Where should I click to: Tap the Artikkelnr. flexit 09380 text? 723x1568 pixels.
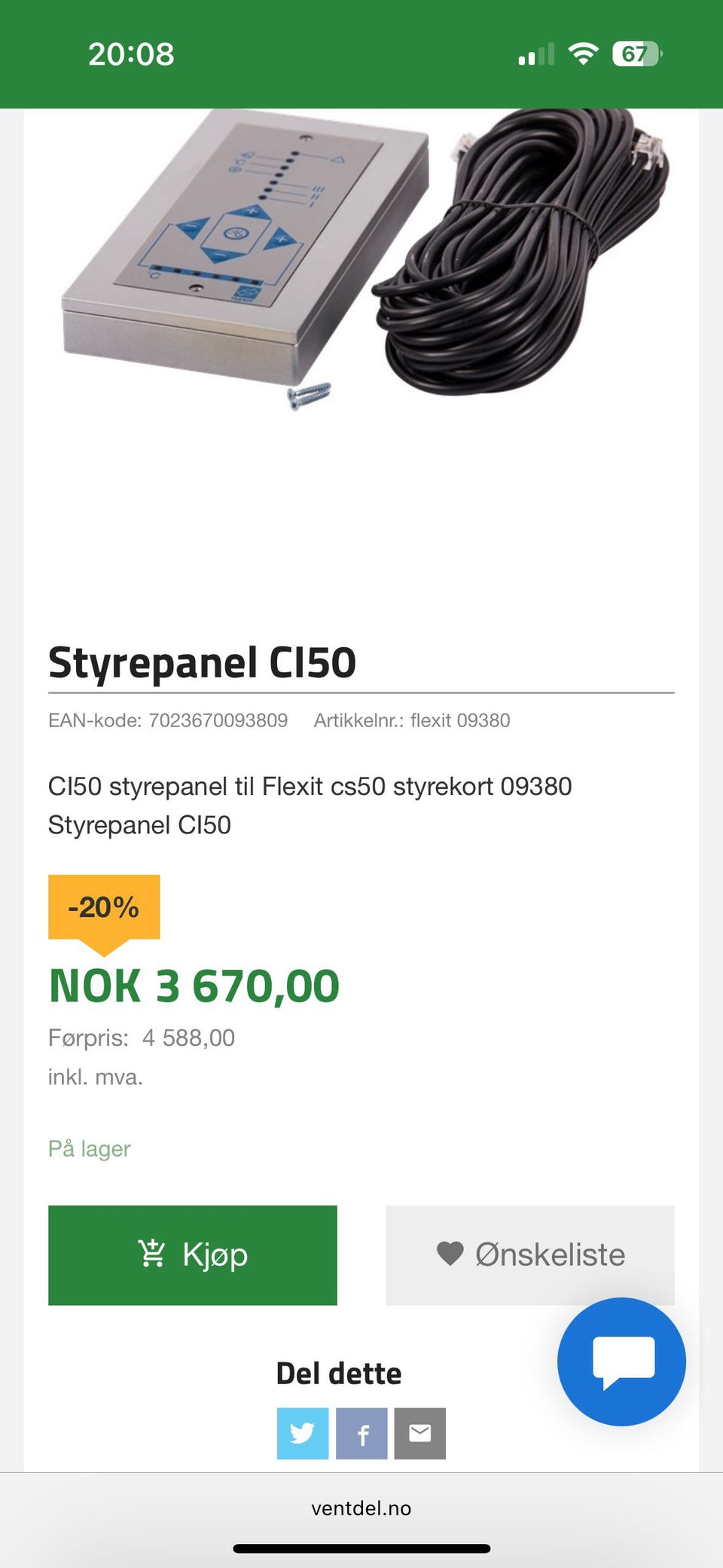click(x=412, y=720)
